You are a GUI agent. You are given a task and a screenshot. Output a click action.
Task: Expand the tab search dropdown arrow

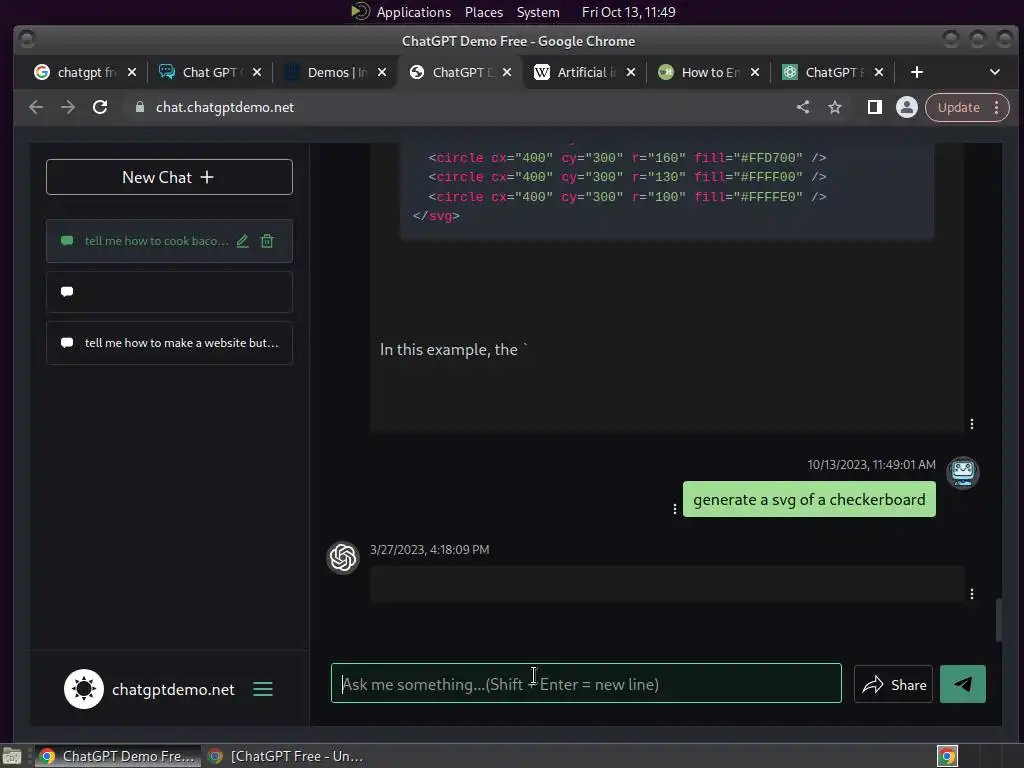[995, 72]
